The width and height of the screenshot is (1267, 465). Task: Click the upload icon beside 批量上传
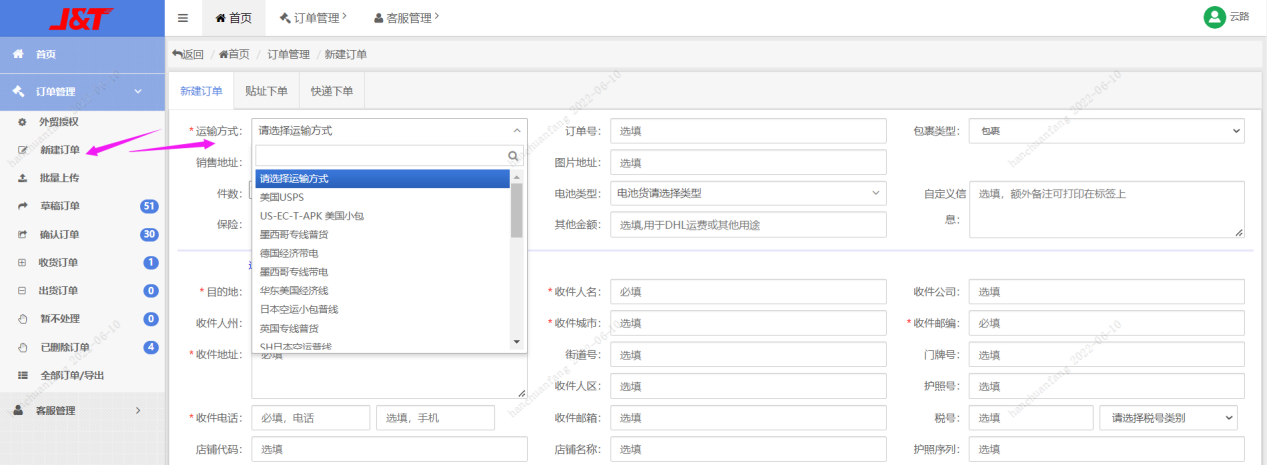coord(22,178)
